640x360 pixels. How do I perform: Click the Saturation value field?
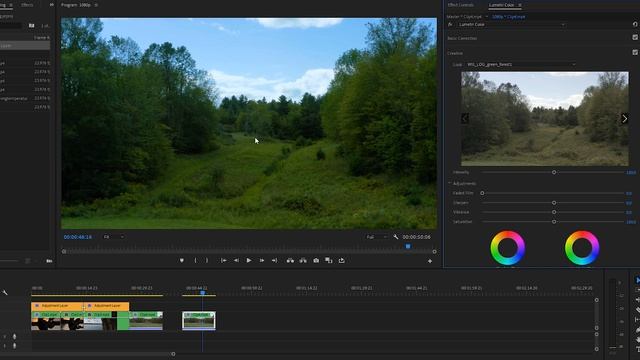click(x=631, y=222)
